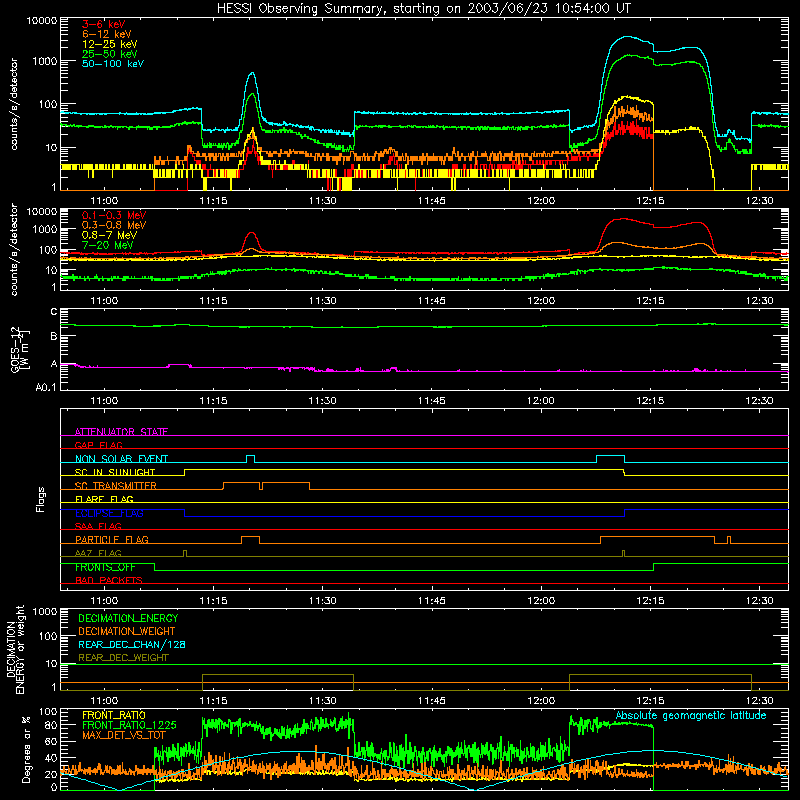Click the FRONTS_OFF flag label

(x=105, y=567)
